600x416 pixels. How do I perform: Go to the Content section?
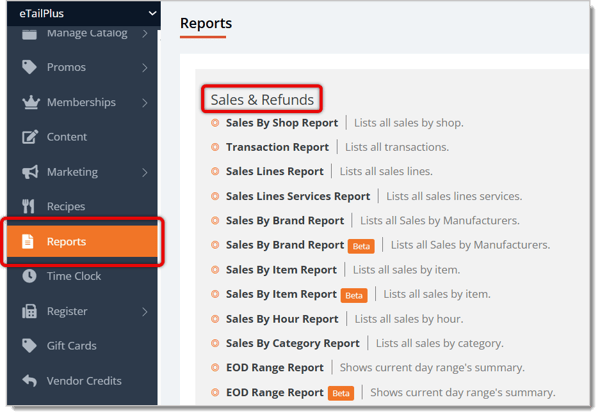82,137
